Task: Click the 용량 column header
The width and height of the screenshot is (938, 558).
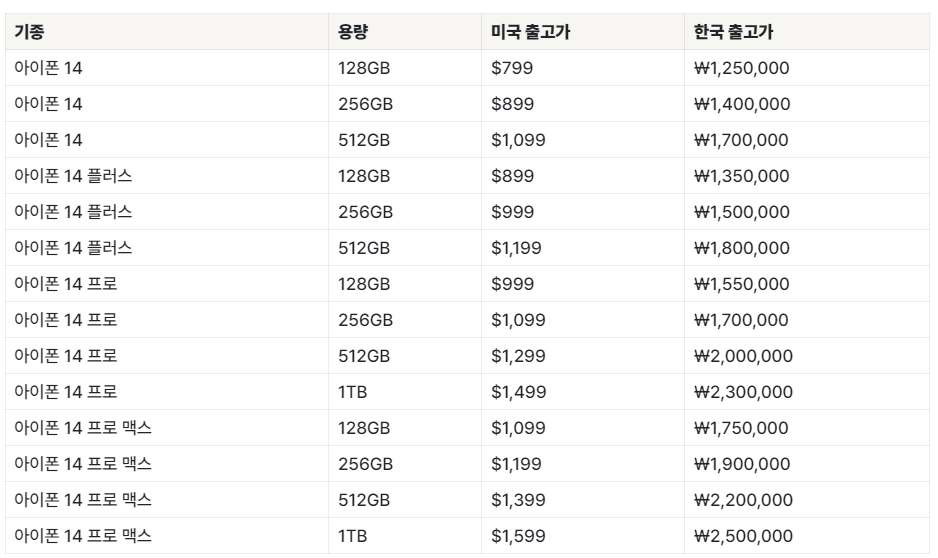Action: pos(405,32)
